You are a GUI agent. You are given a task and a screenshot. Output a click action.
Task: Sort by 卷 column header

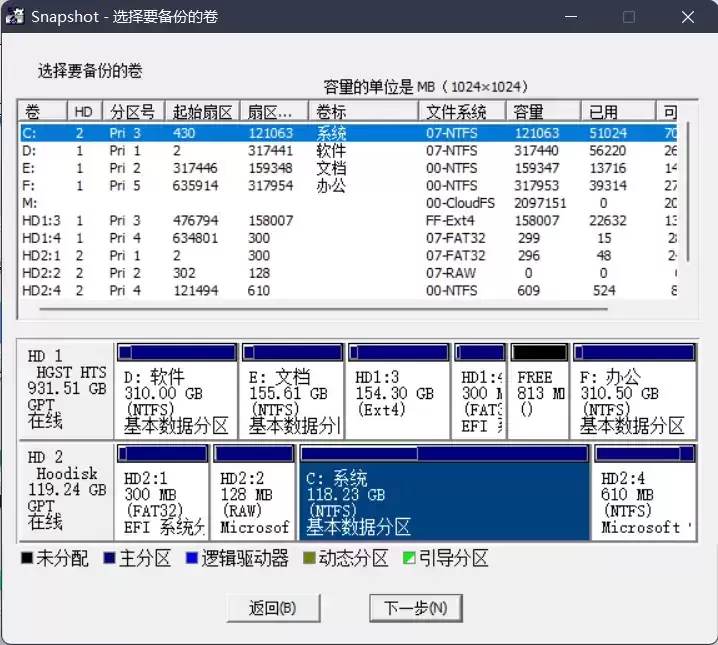(x=42, y=111)
